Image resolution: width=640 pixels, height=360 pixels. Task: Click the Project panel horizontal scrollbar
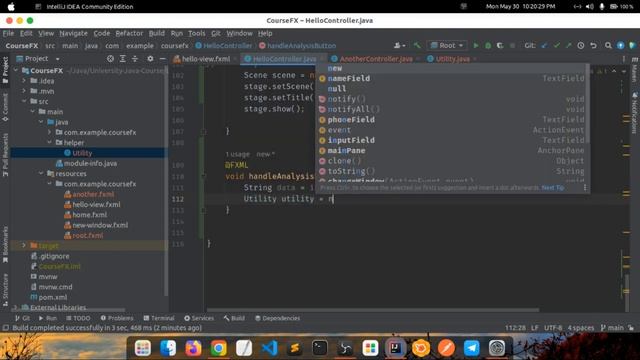click(x=69, y=310)
